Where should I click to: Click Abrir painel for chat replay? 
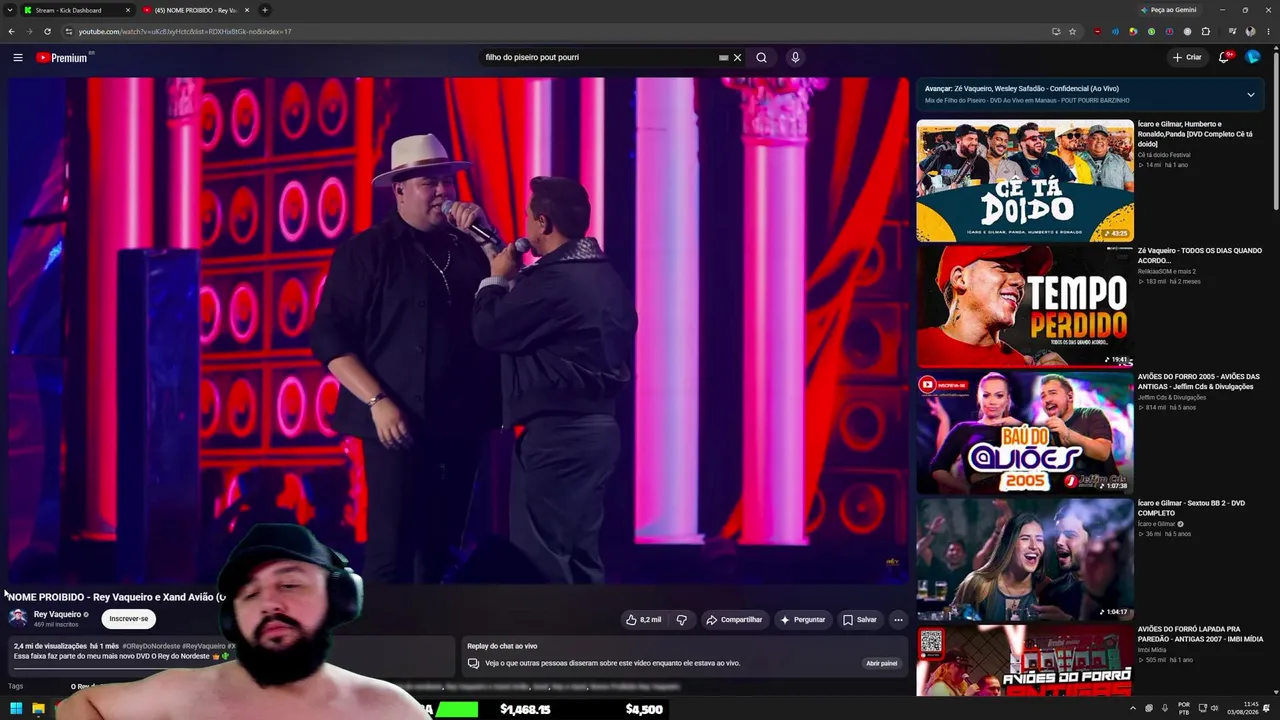point(881,663)
